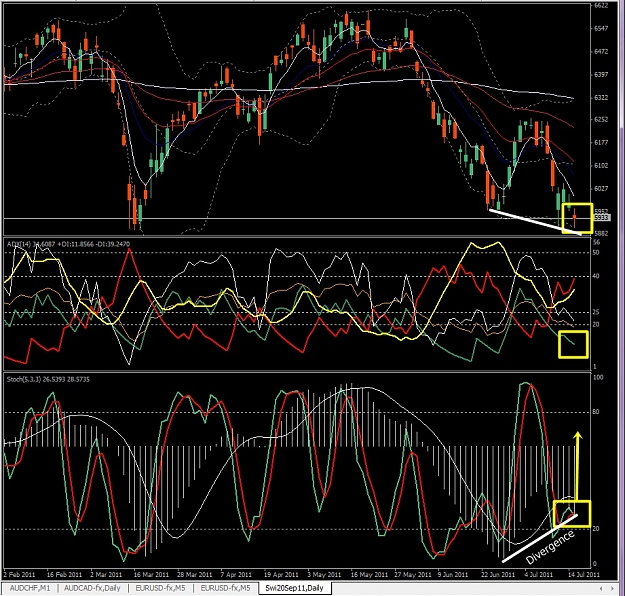Click the 2 Mar 2011 date label
Screen dimensions: 625x596
(x=106, y=574)
